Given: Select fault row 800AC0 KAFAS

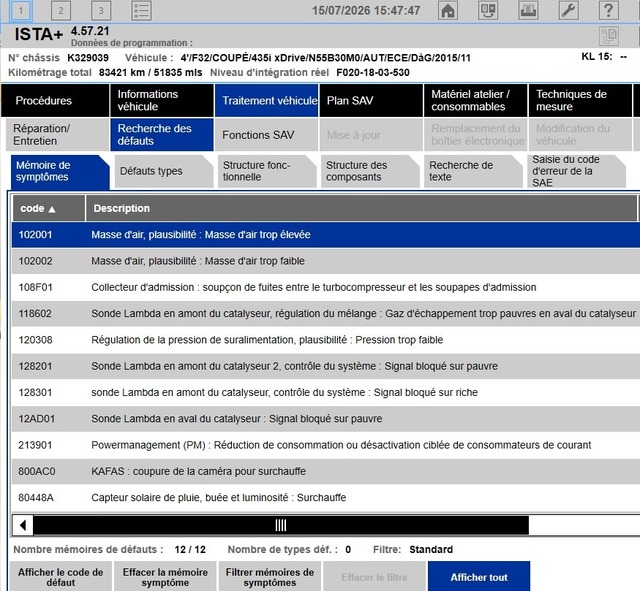Looking at the screenshot, I should tap(326, 471).
